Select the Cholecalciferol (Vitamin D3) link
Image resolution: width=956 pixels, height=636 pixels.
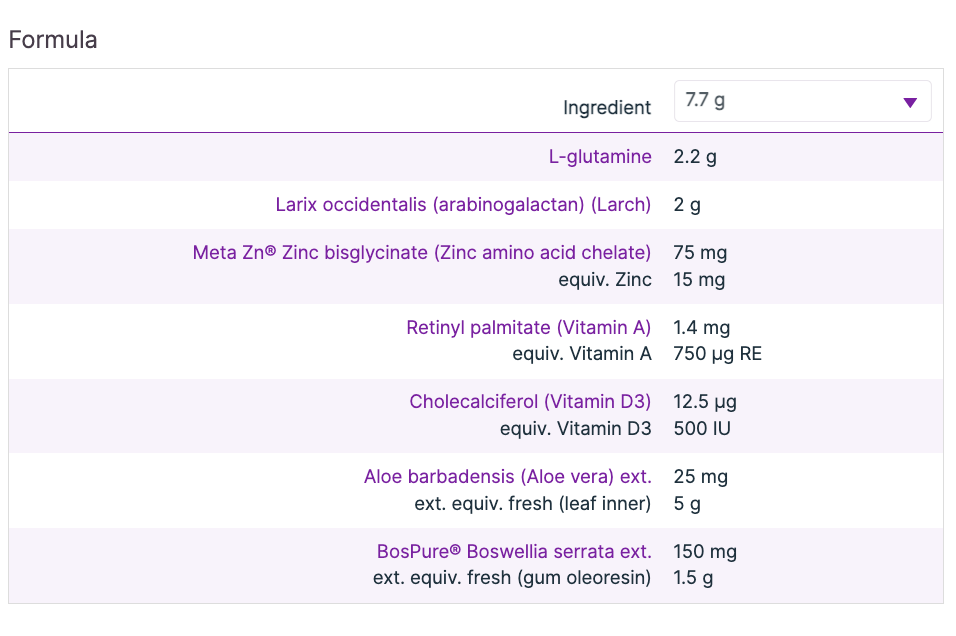coord(530,401)
